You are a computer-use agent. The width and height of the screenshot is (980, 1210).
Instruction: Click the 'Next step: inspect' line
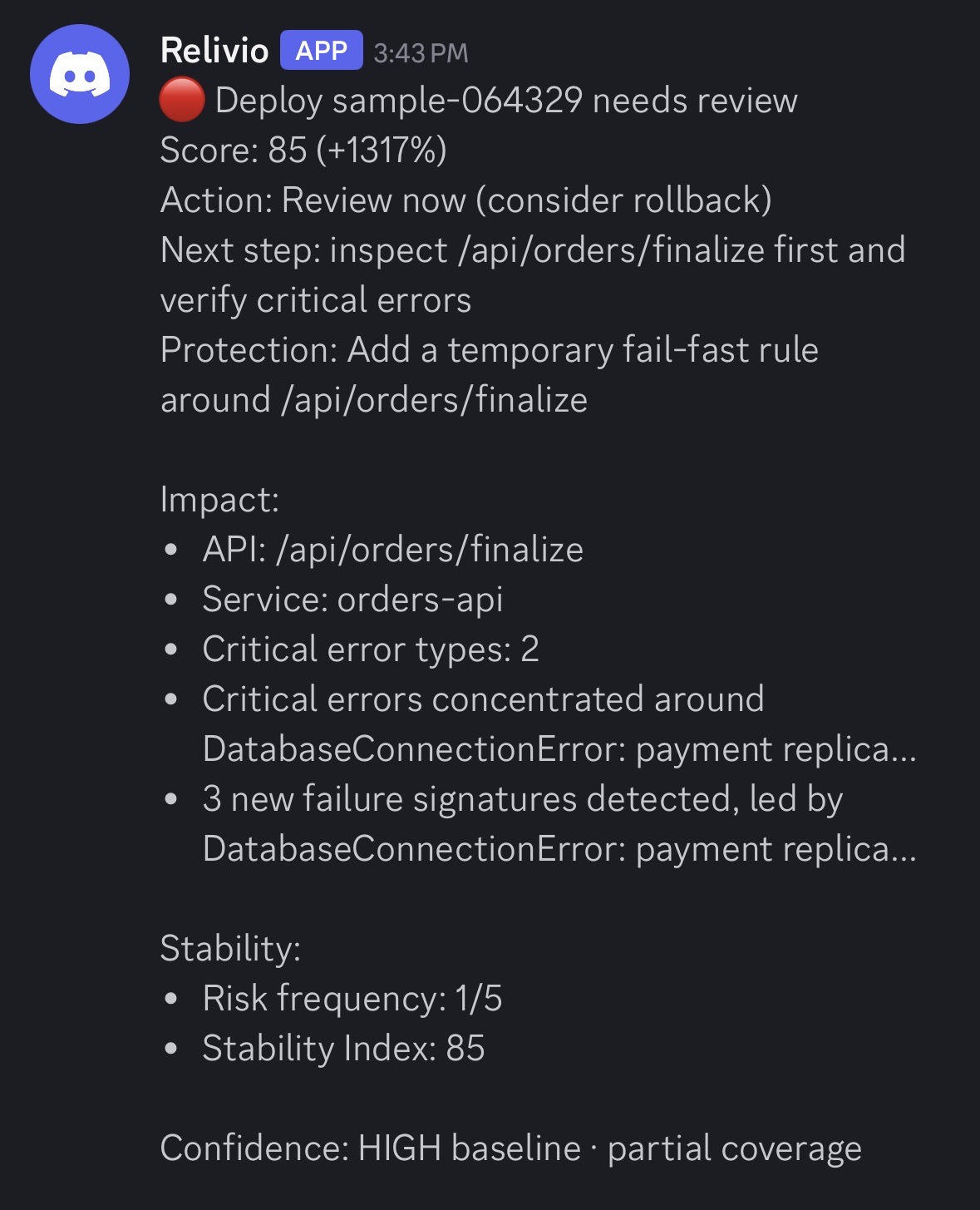(x=532, y=275)
